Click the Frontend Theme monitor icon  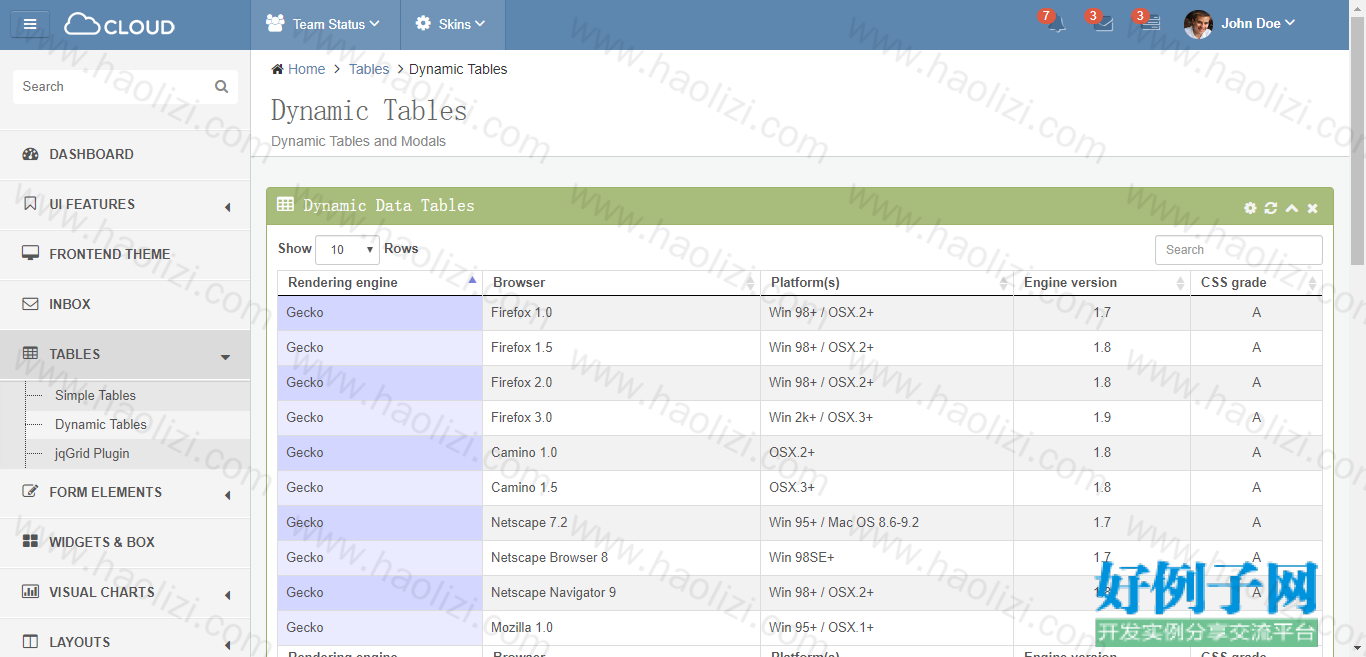pos(30,254)
